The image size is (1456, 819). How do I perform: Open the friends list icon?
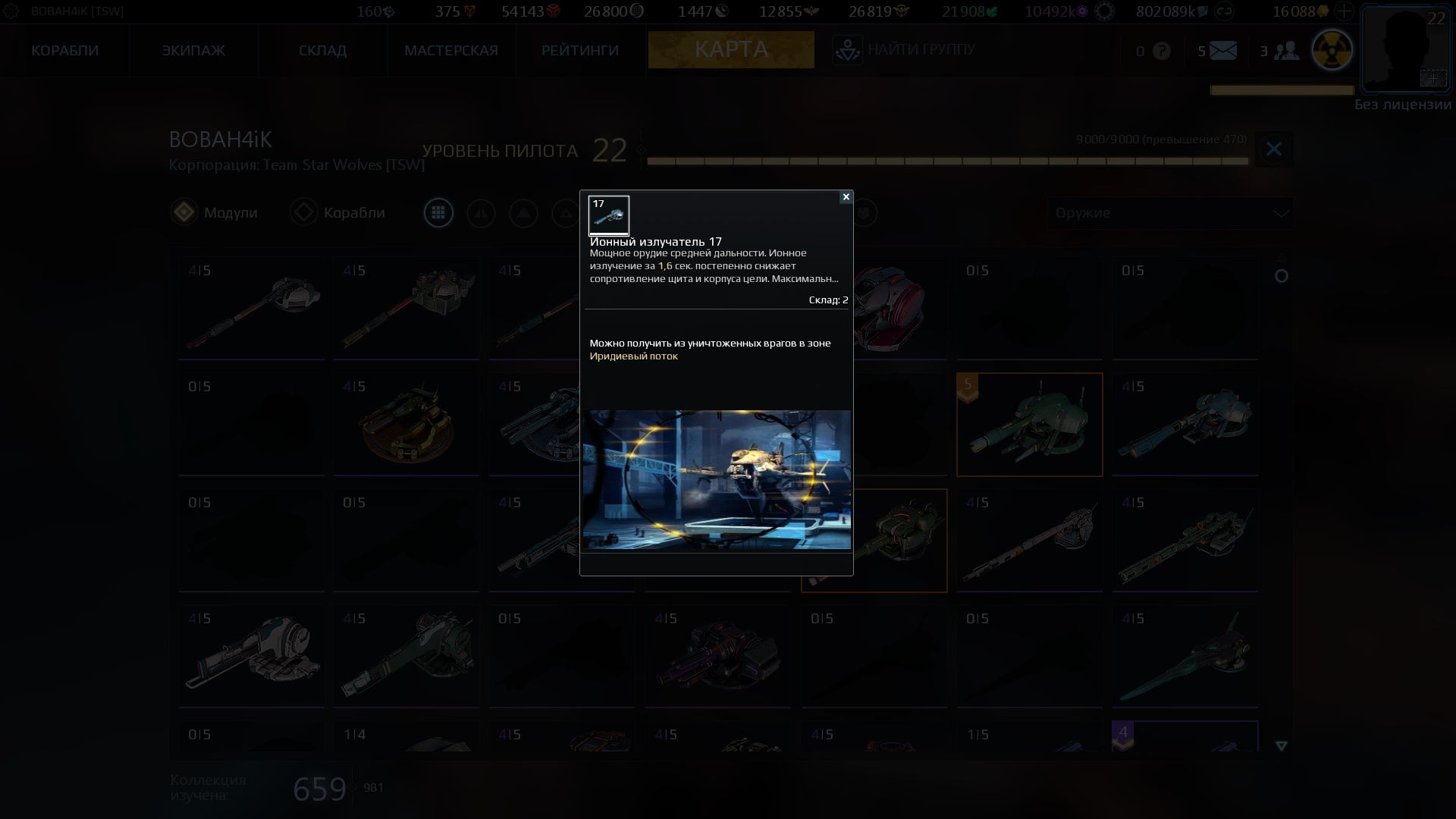pyautogui.click(x=1286, y=51)
